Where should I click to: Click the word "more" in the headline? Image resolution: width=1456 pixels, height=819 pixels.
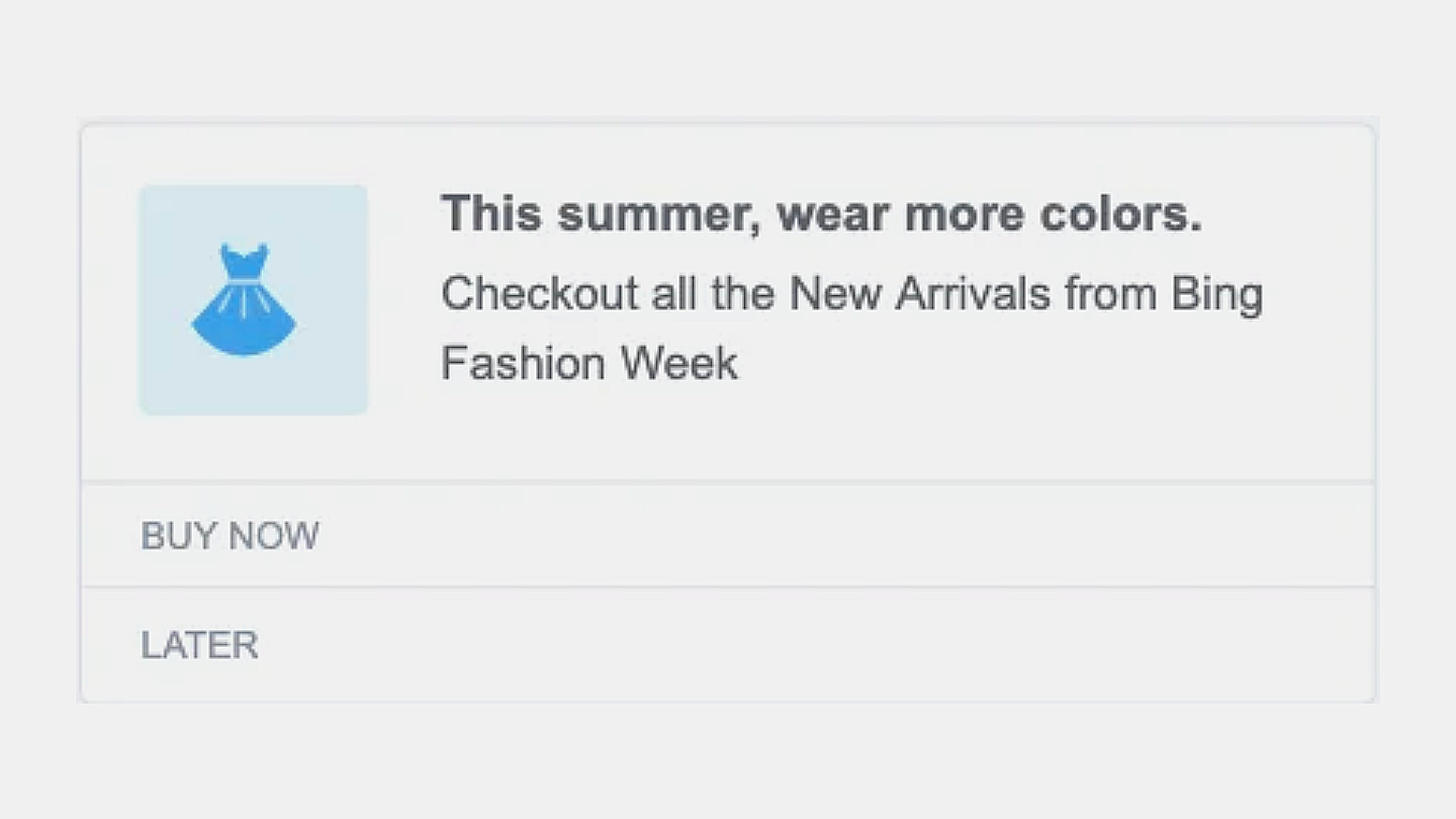tap(964, 214)
